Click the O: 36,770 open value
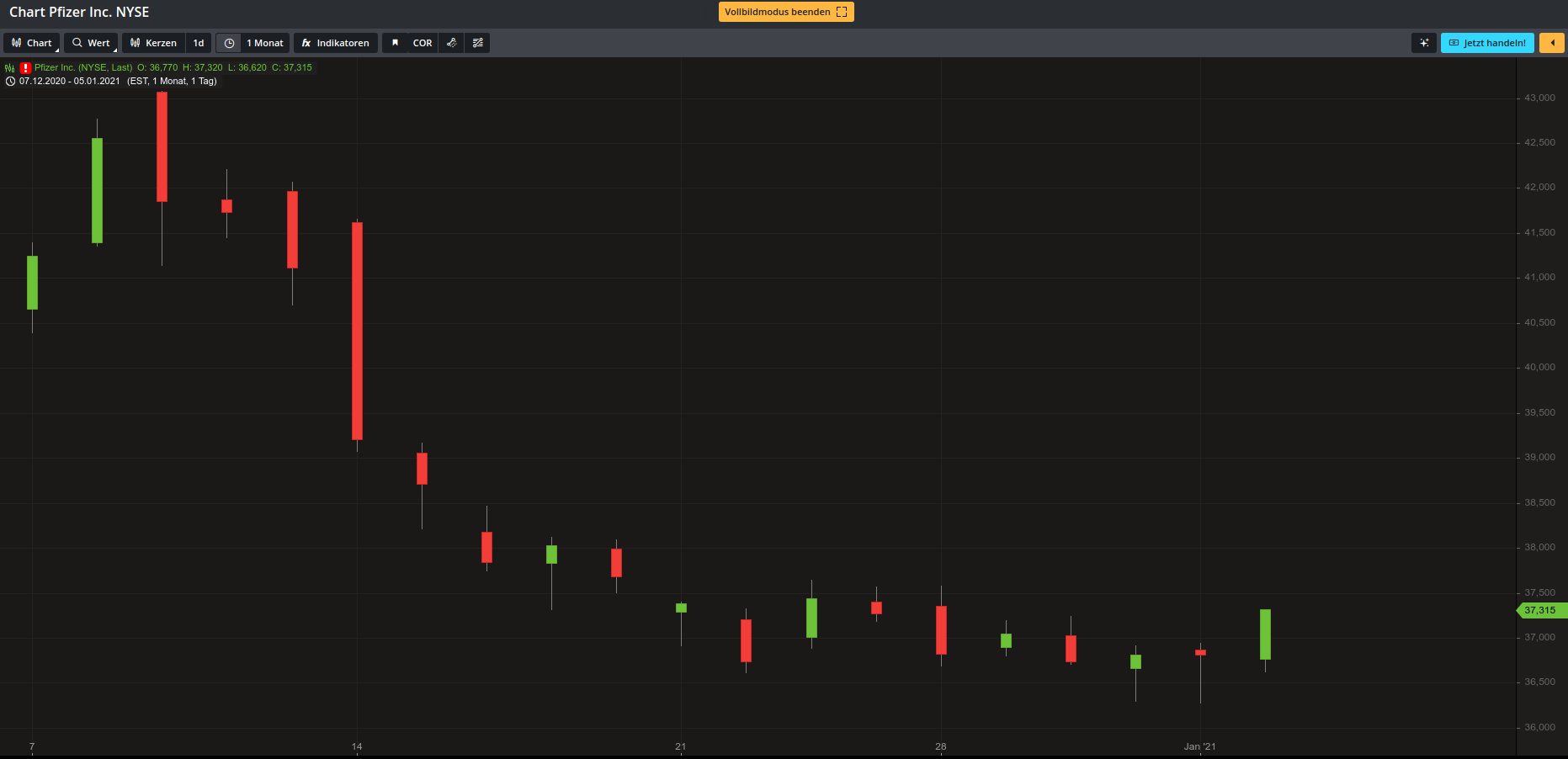Viewport: 1568px width, 759px height. click(157, 67)
